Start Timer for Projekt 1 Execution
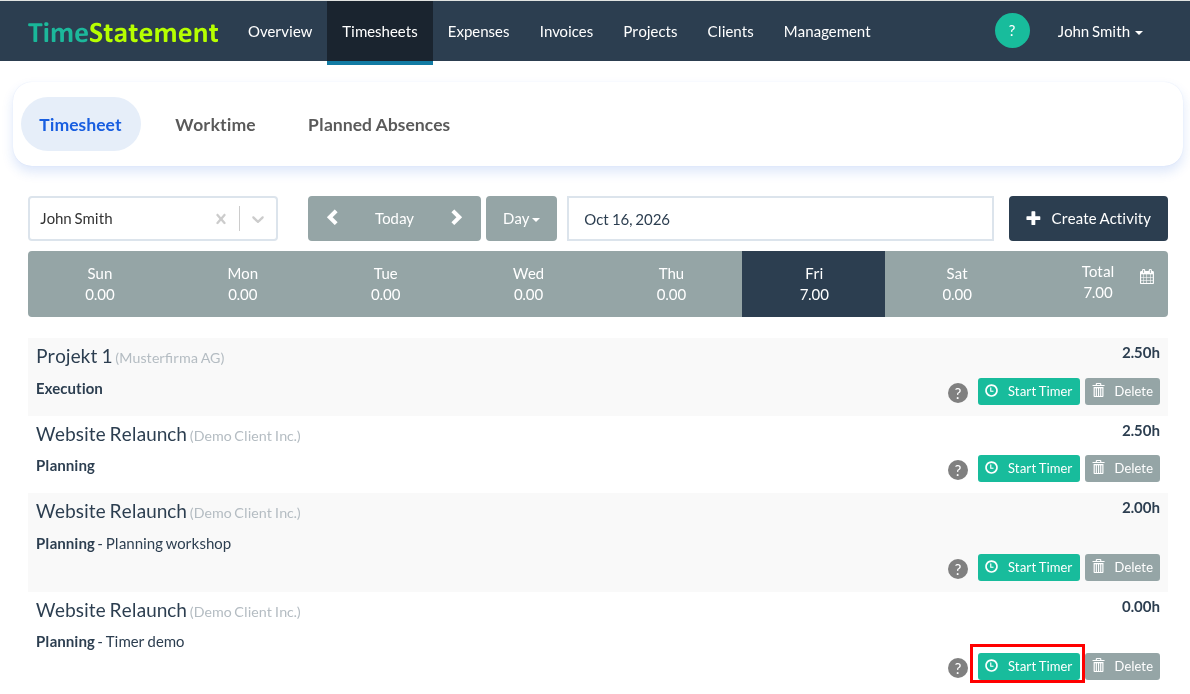The height and width of the screenshot is (694, 1190). click(1028, 391)
